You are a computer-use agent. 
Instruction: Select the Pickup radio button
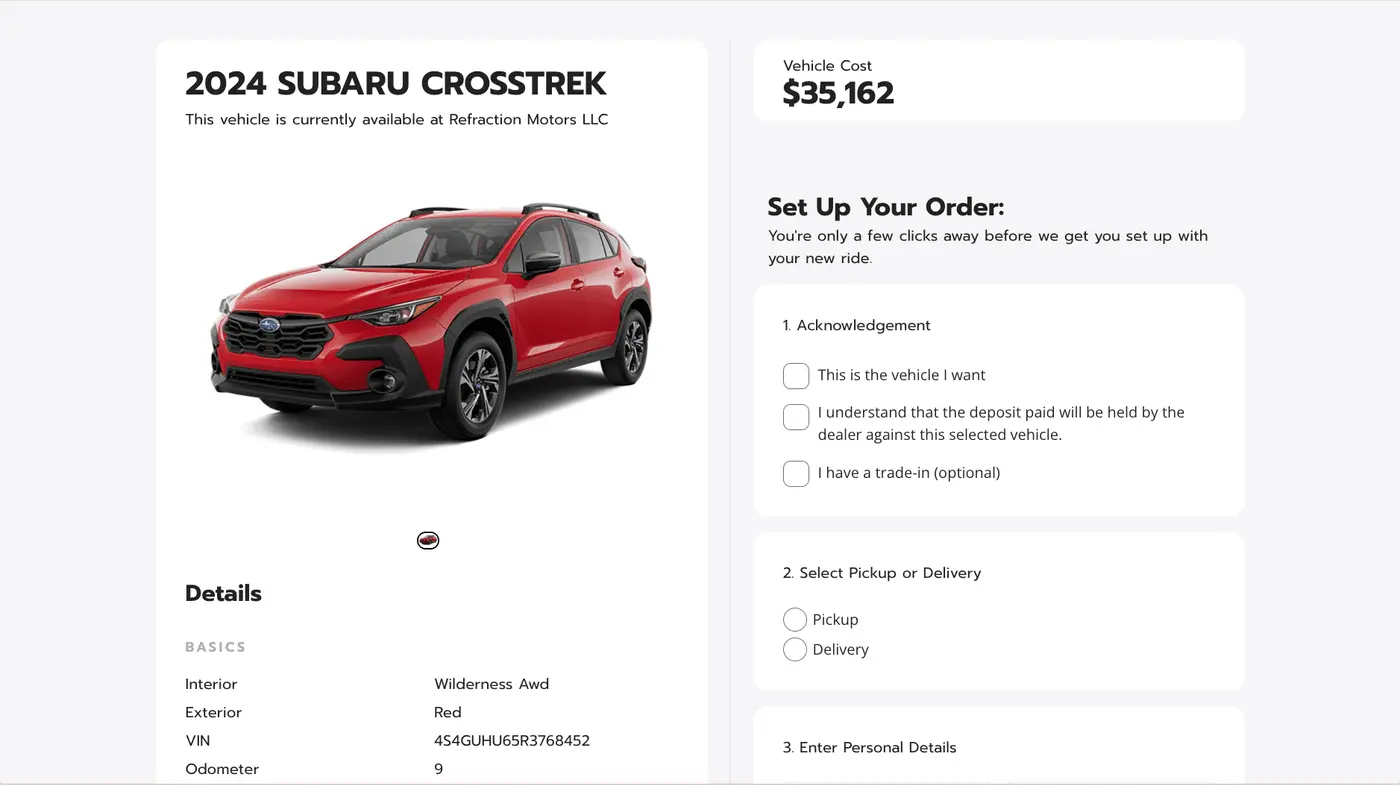[x=795, y=620]
